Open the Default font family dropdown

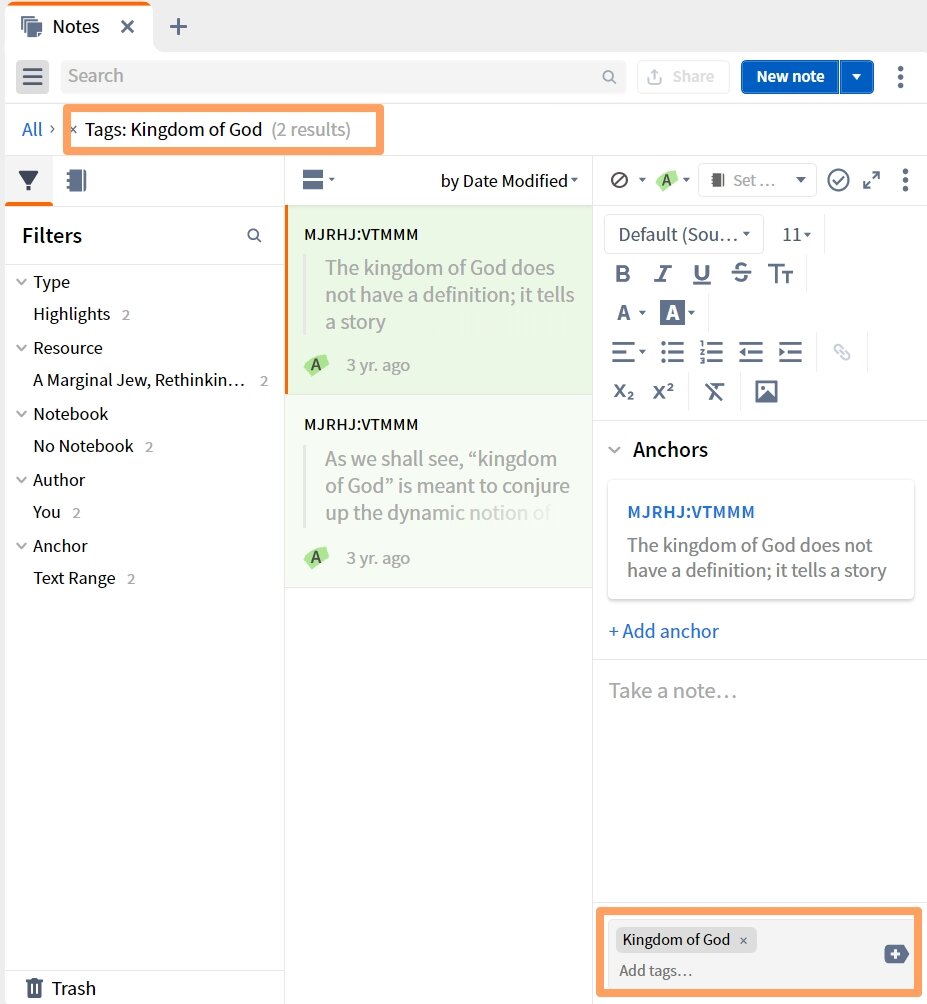[684, 234]
